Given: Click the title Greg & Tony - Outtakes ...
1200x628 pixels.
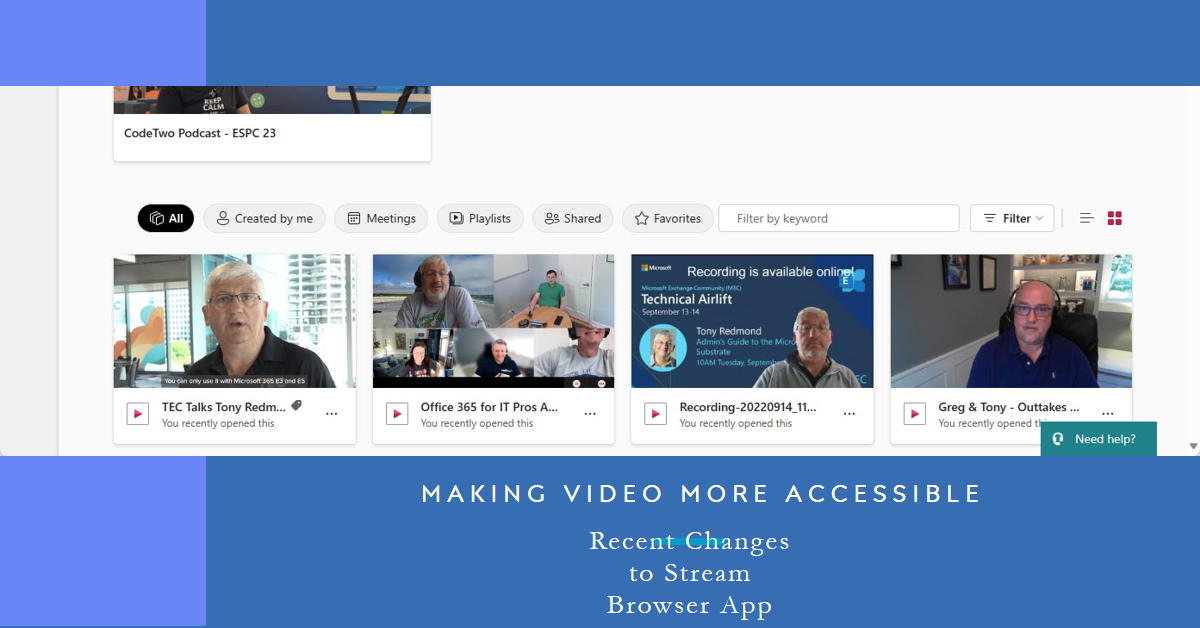Looking at the screenshot, I should pyautogui.click(x=1009, y=407).
